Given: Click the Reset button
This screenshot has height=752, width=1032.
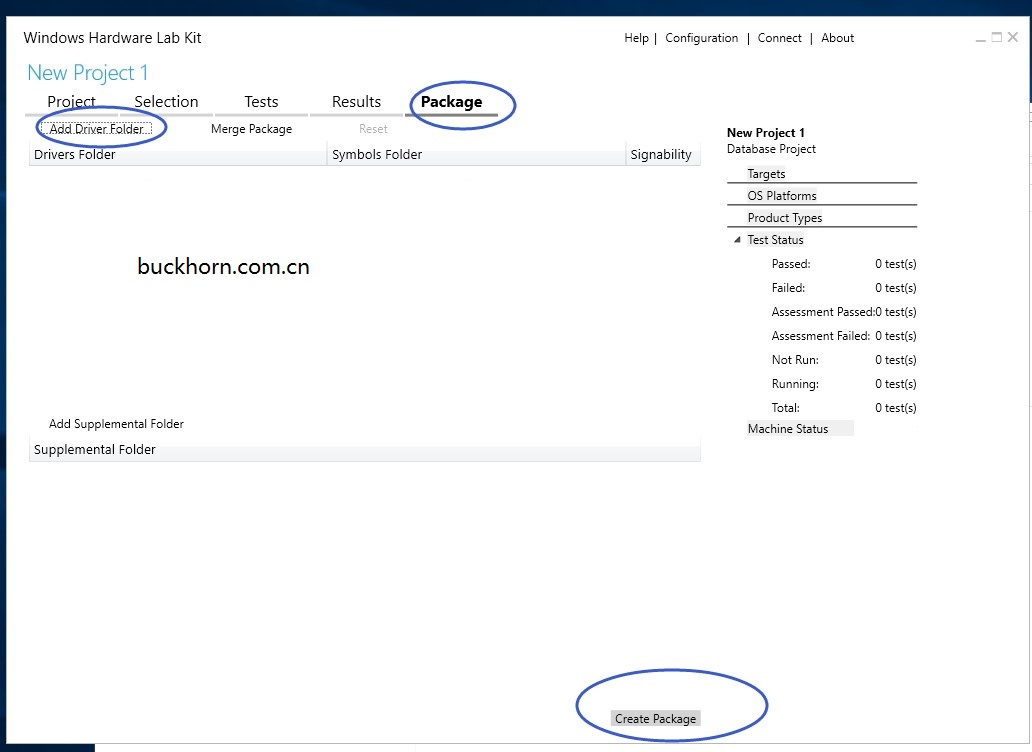Looking at the screenshot, I should (373, 129).
